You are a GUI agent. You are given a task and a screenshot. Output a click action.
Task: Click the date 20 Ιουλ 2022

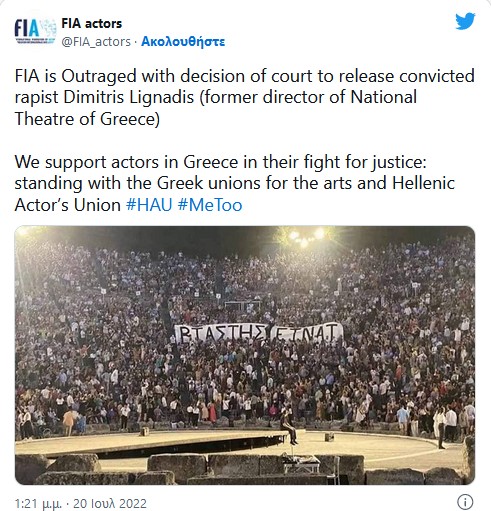click(x=110, y=503)
